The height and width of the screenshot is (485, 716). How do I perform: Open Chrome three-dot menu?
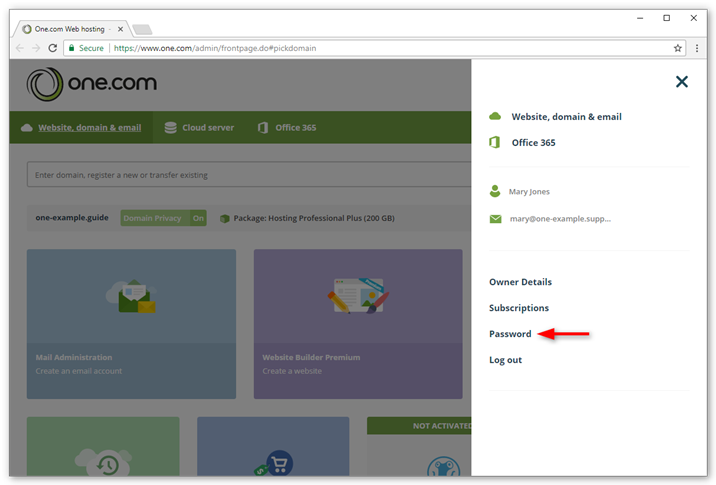tap(697, 48)
